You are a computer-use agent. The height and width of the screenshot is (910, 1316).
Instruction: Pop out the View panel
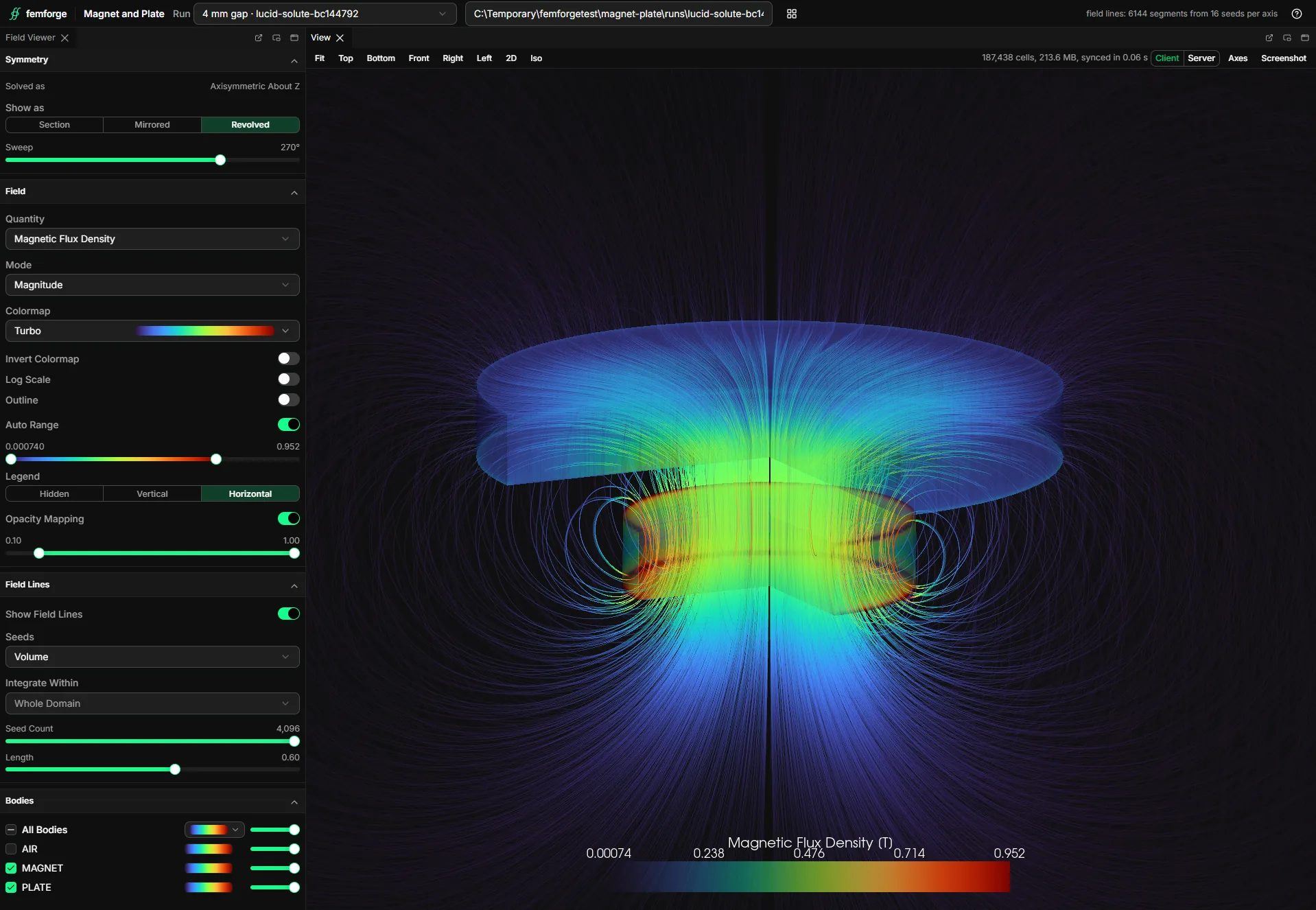tap(1269, 38)
